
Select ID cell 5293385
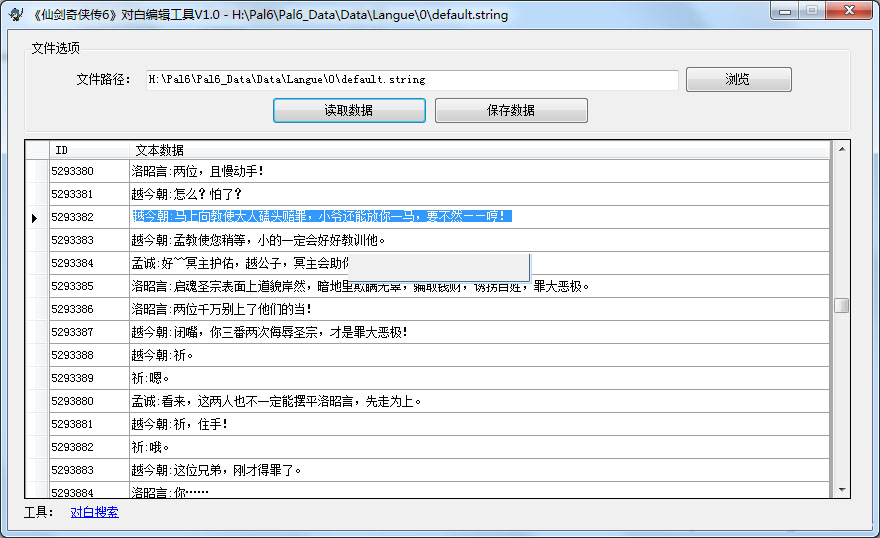tap(89, 286)
